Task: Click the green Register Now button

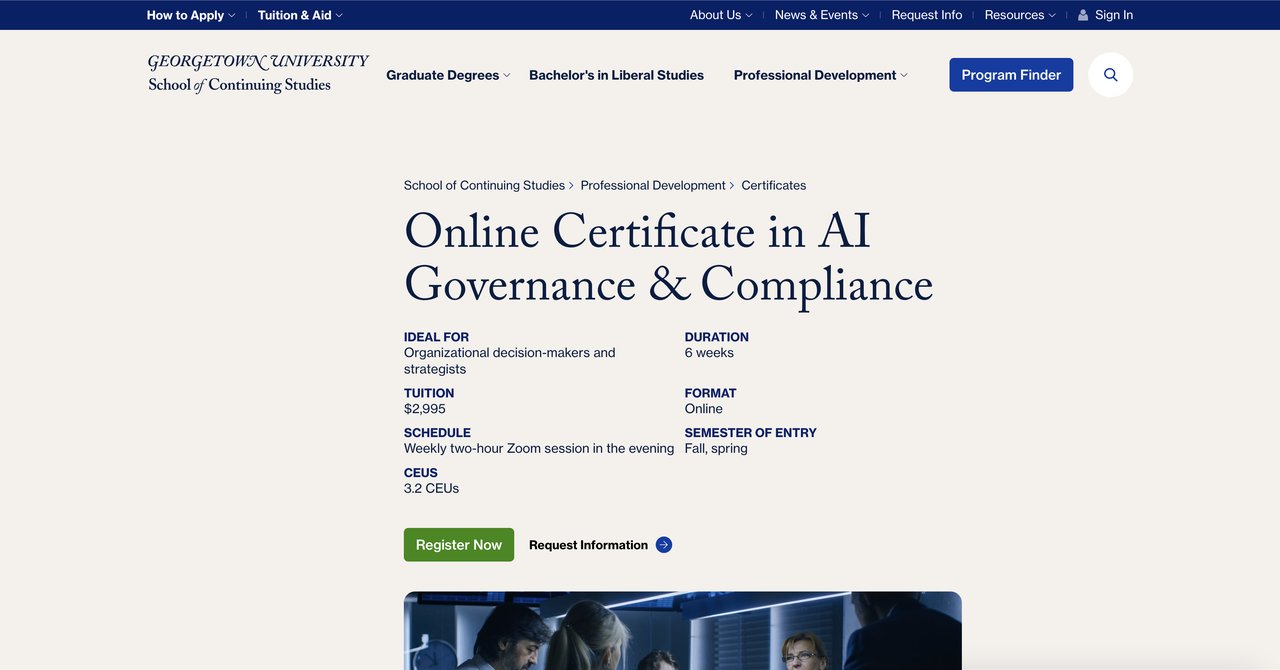Action: [x=459, y=545]
